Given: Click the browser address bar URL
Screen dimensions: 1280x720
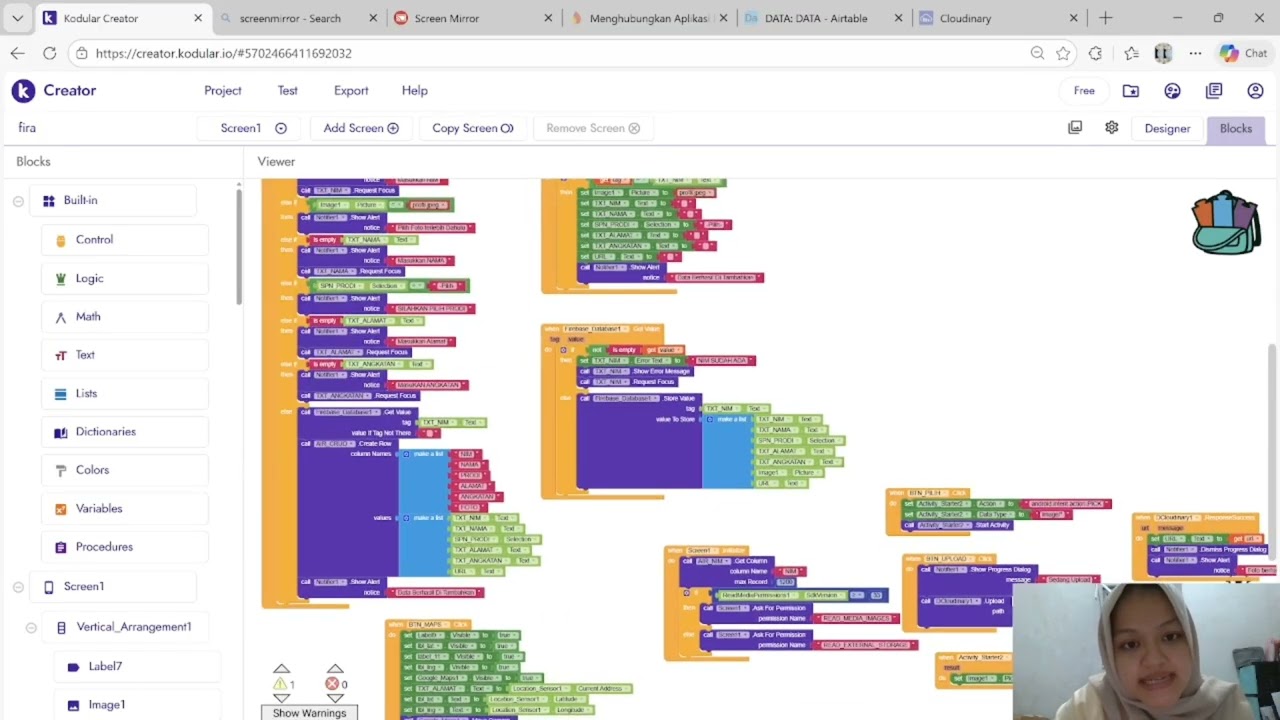Looking at the screenshot, I should (223, 53).
